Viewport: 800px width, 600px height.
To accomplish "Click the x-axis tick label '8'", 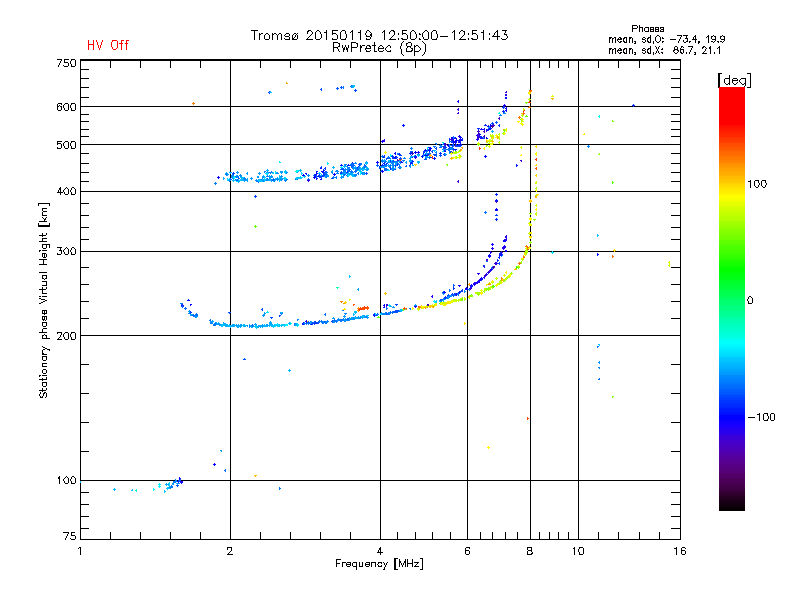I will (530, 551).
